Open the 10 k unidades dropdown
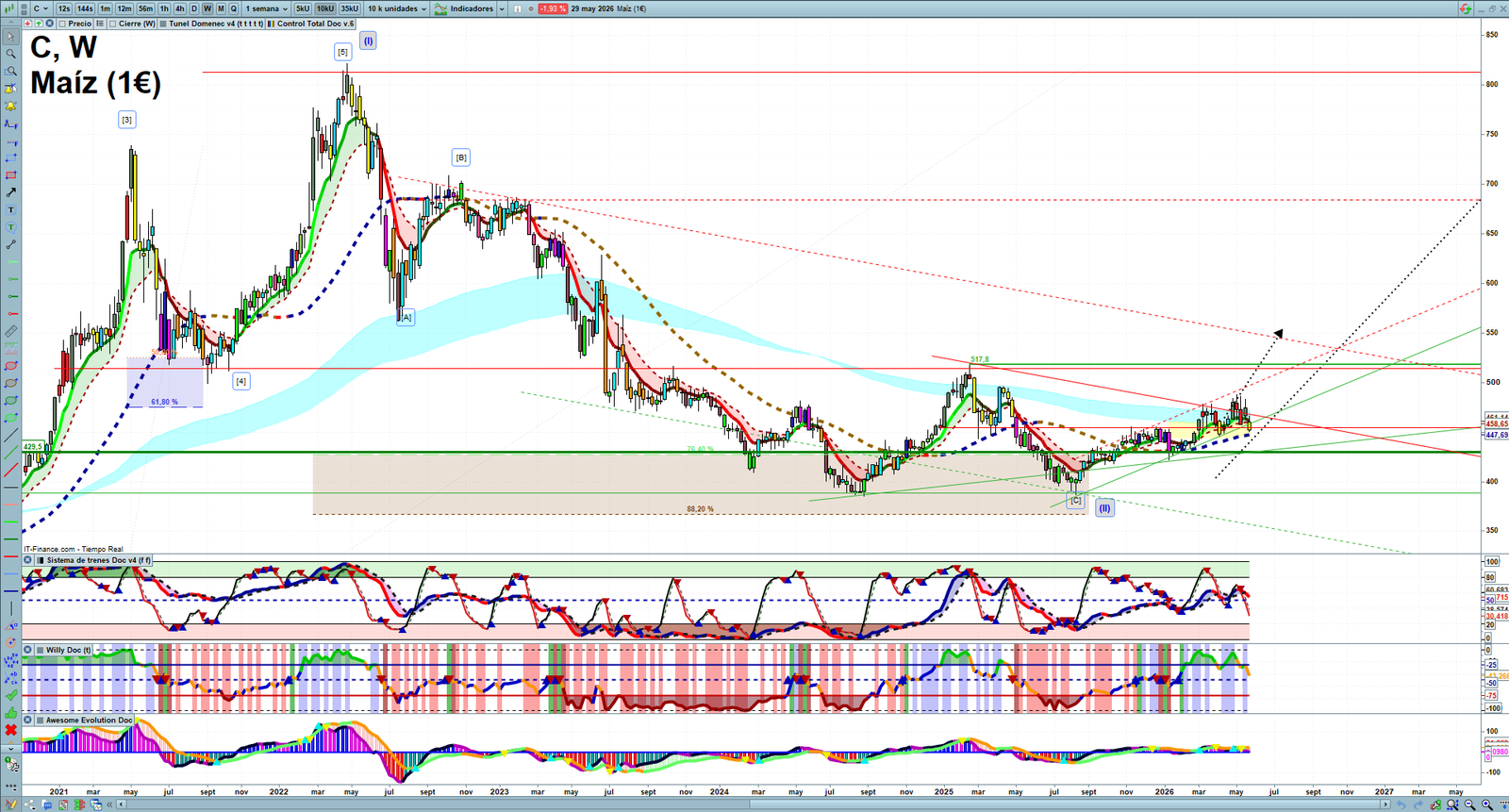The height and width of the screenshot is (812, 1509). click(397, 8)
